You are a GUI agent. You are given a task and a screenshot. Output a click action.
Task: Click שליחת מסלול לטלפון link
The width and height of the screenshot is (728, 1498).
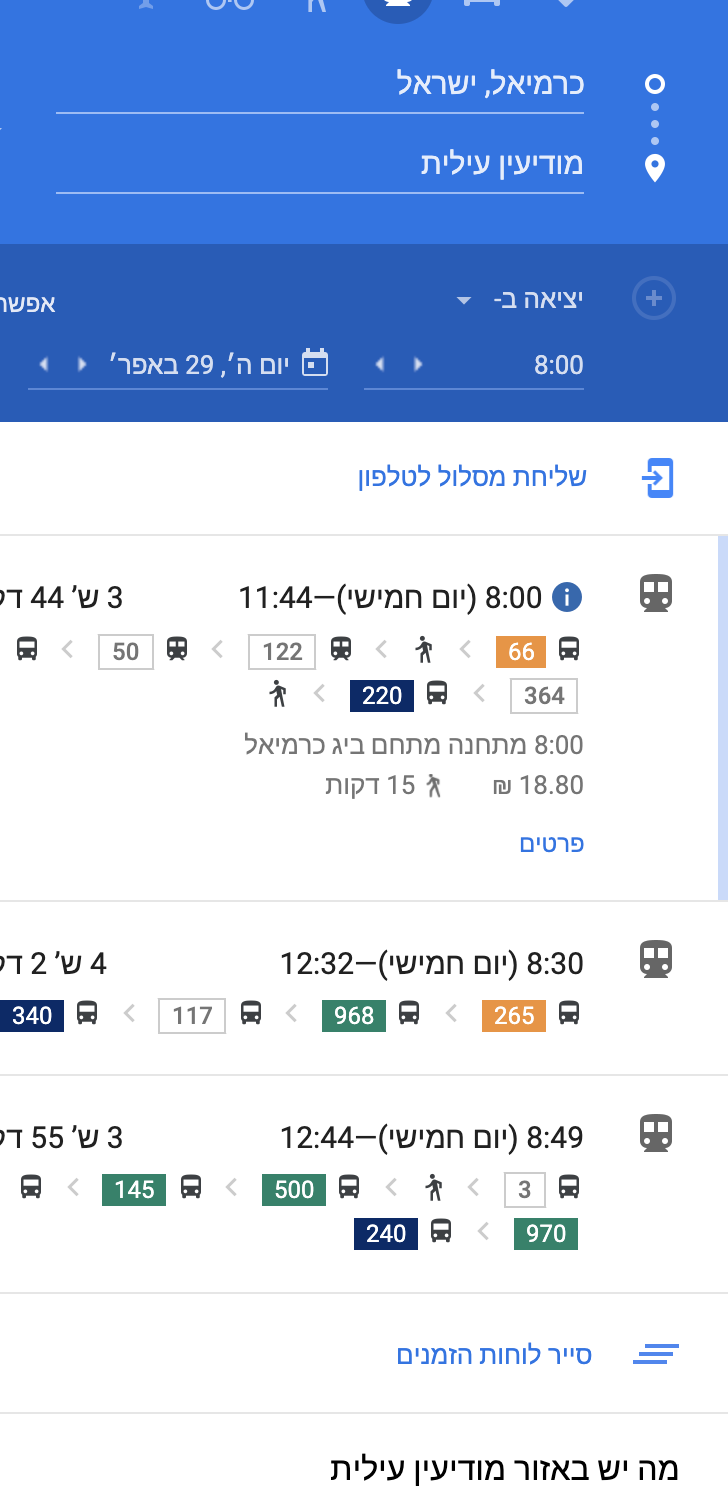472,477
